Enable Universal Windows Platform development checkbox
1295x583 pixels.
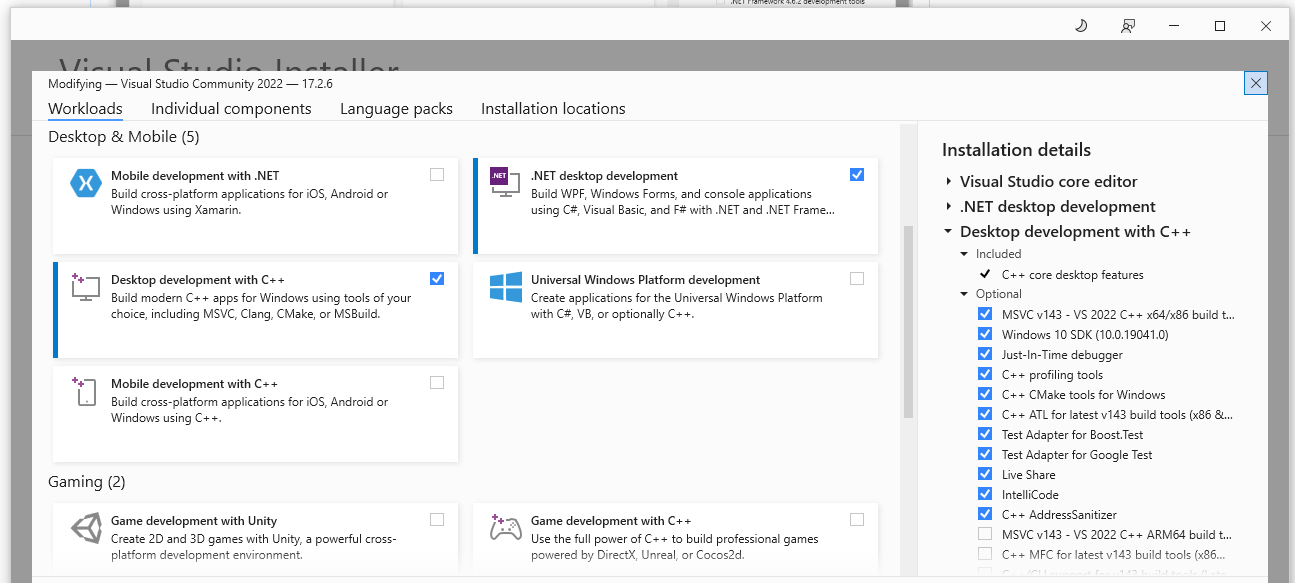tap(857, 279)
